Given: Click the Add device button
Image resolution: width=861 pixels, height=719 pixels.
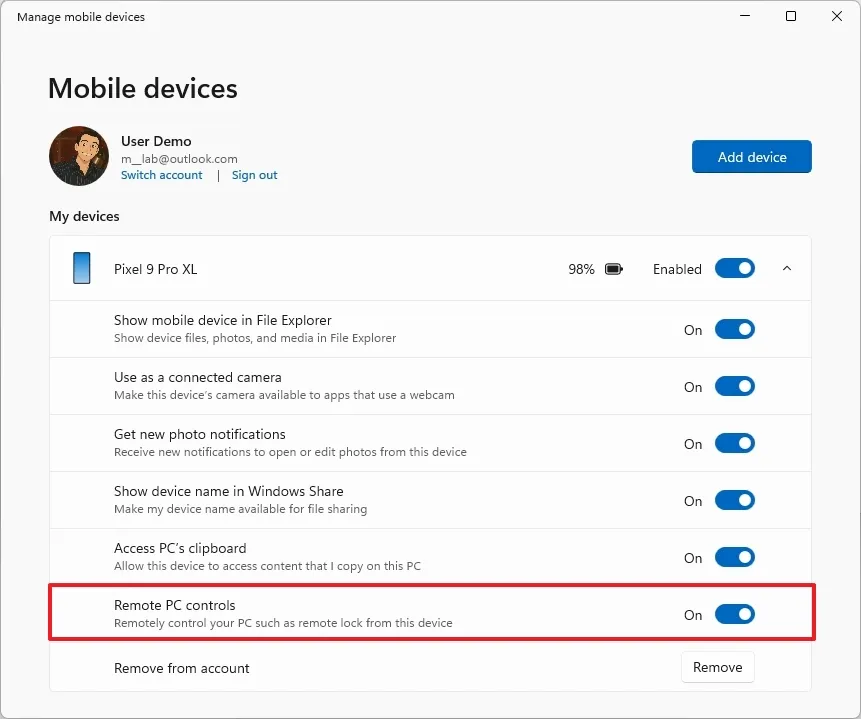Looking at the screenshot, I should coord(751,156).
